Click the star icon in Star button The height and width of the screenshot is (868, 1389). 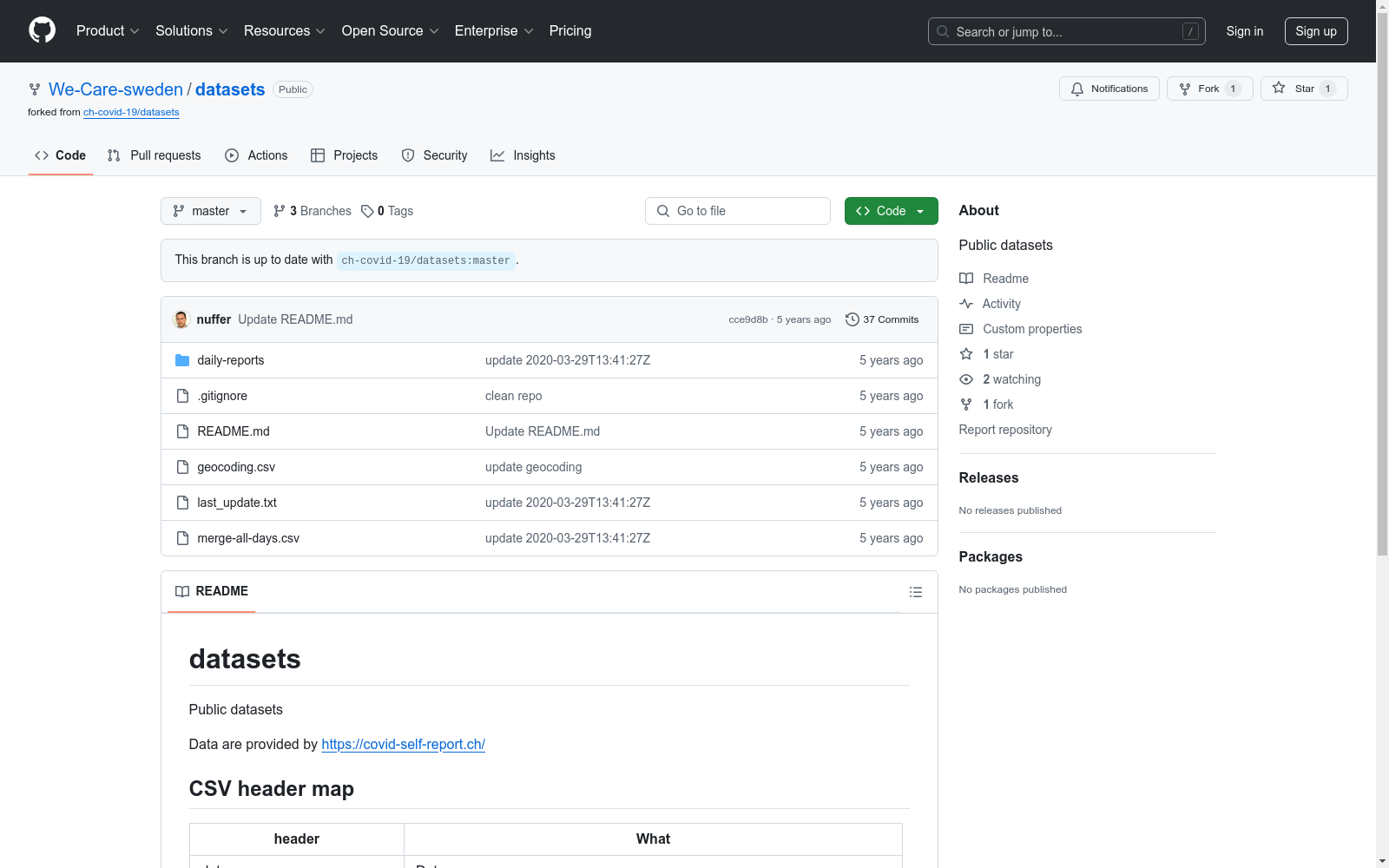click(1279, 88)
